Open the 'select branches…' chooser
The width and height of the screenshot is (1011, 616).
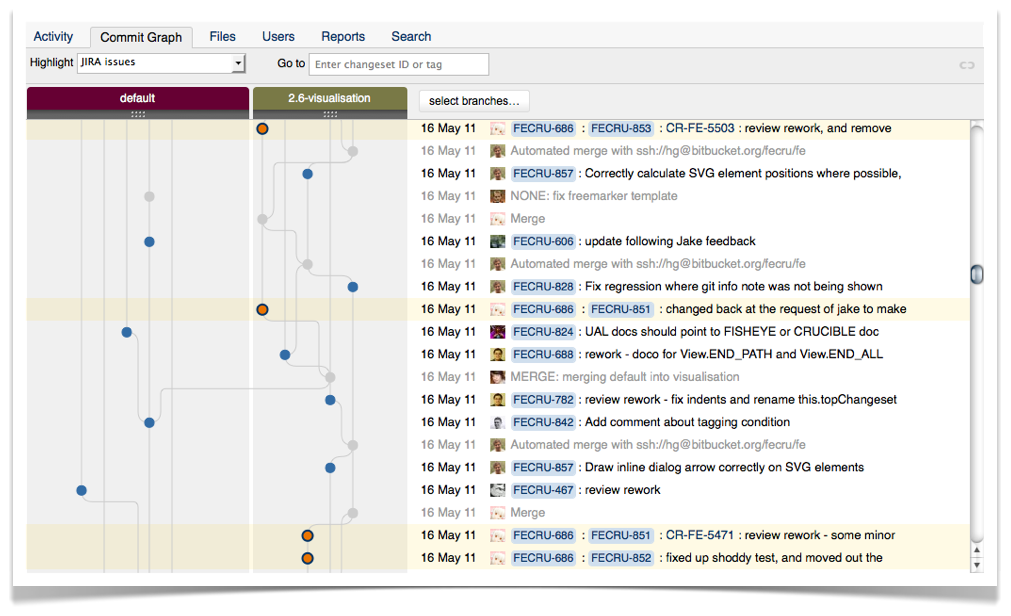474,100
